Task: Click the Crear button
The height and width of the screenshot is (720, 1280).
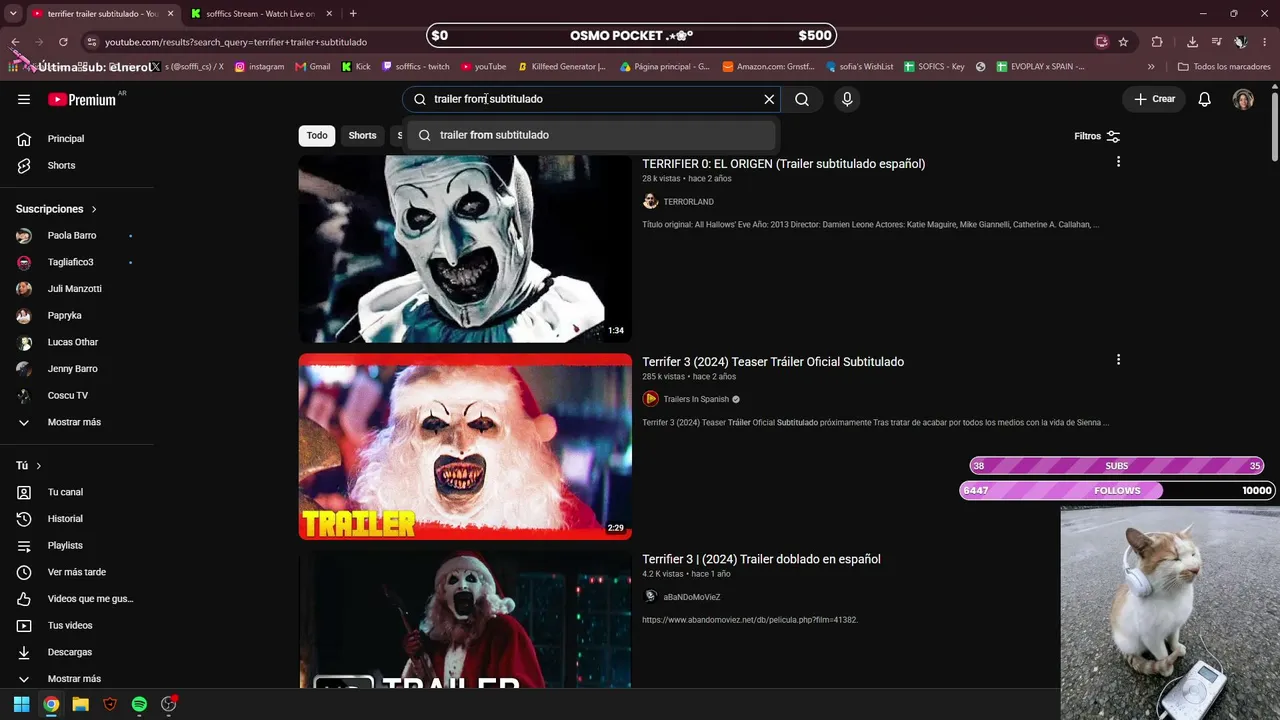Action: 1154,99
